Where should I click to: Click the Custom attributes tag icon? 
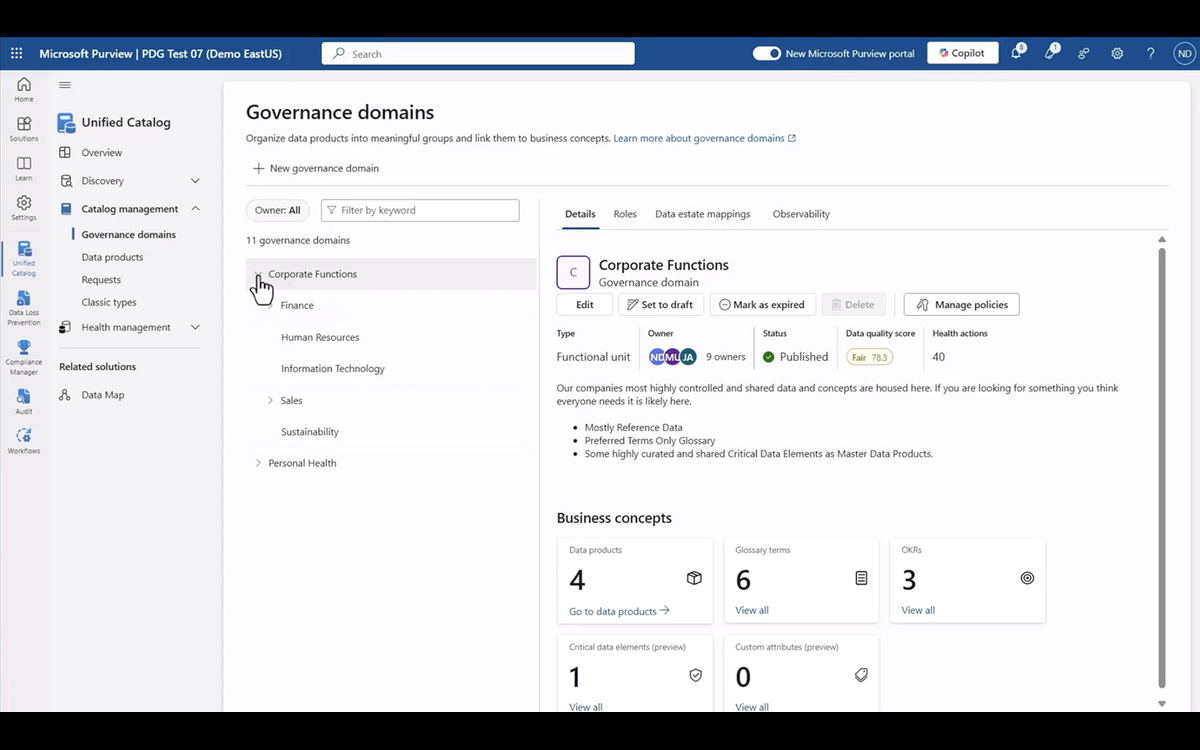[x=861, y=675]
